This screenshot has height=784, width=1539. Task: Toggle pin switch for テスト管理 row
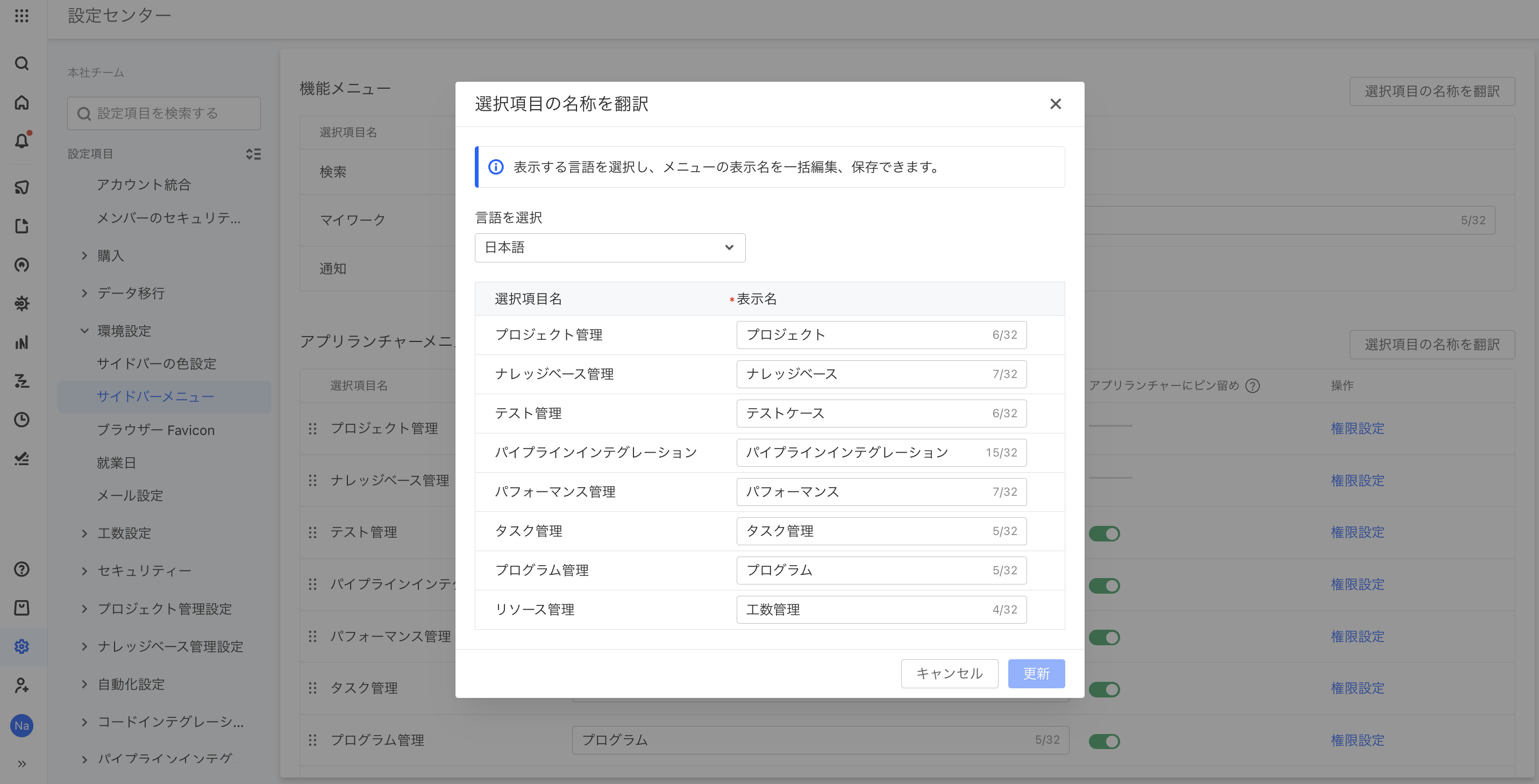[x=1104, y=533]
